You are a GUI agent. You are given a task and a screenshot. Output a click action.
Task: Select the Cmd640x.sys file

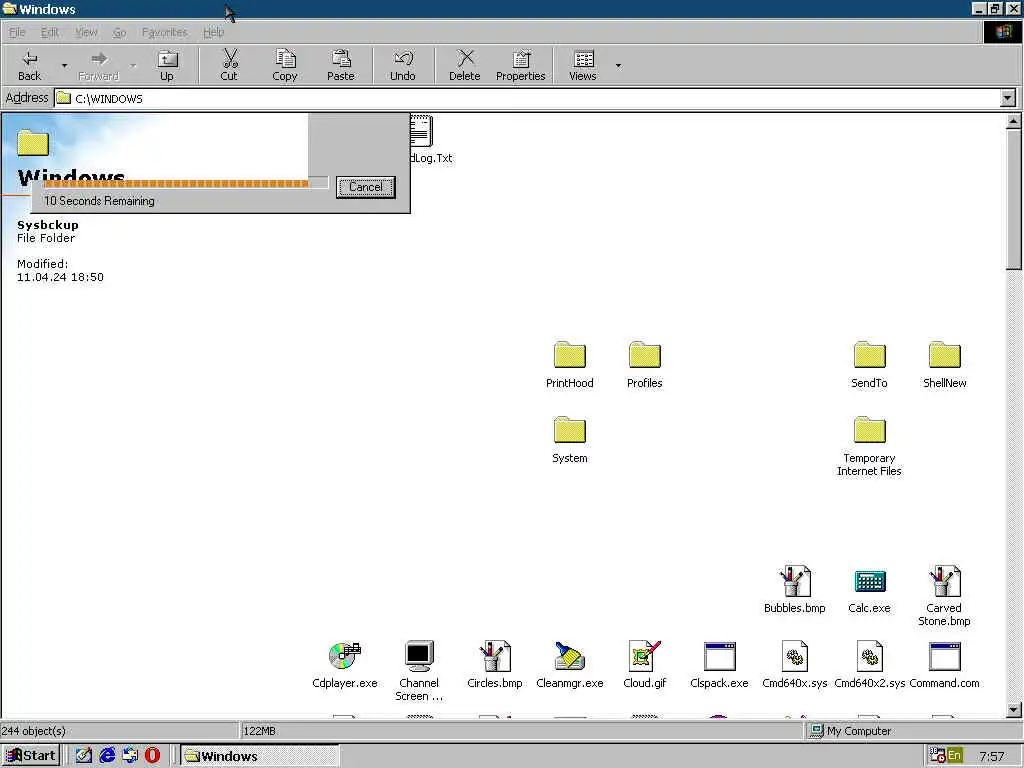click(x=795, y=665)
